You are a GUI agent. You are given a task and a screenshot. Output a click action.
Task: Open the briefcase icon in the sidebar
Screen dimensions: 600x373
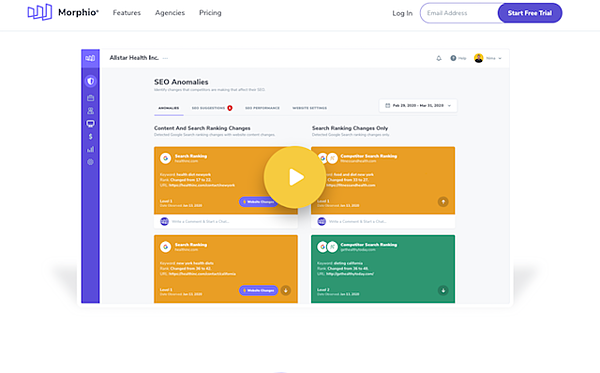(90, 98)
